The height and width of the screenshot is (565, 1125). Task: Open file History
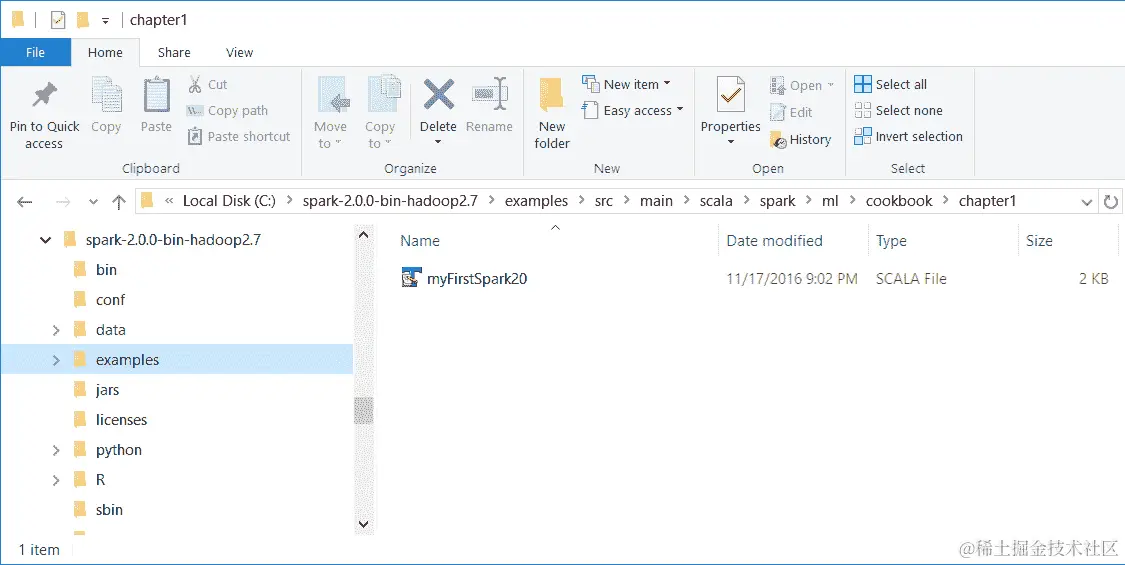(x=800, y=139)
